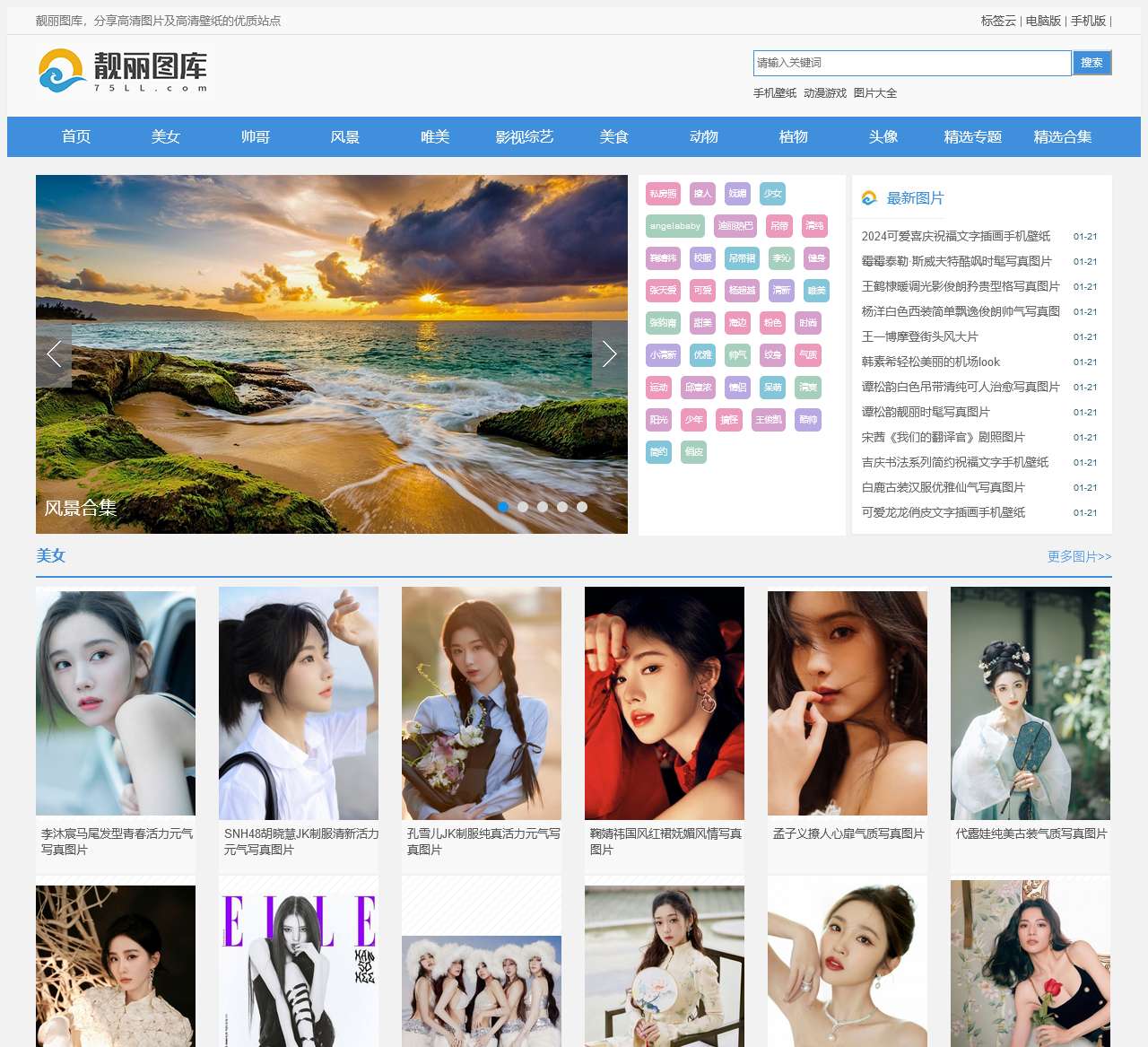The height and width of the screenshot is (1047, 1148).
Task: Jump to the last carousel dot
Action: (582, 507)
